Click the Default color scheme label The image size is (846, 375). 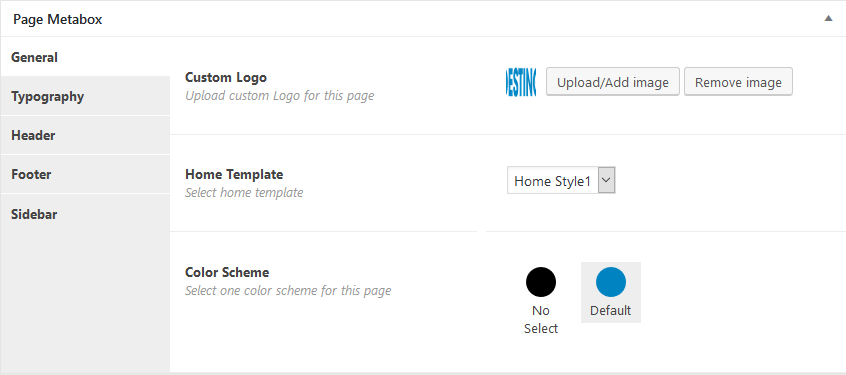pyautogui.click(x=611, y=311)
